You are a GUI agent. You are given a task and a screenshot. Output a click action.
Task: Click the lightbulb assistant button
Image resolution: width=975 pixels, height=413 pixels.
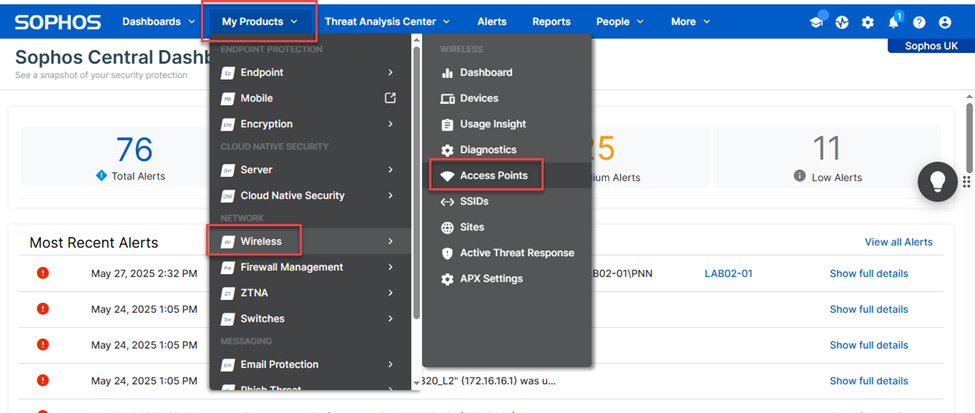[938, 181]
